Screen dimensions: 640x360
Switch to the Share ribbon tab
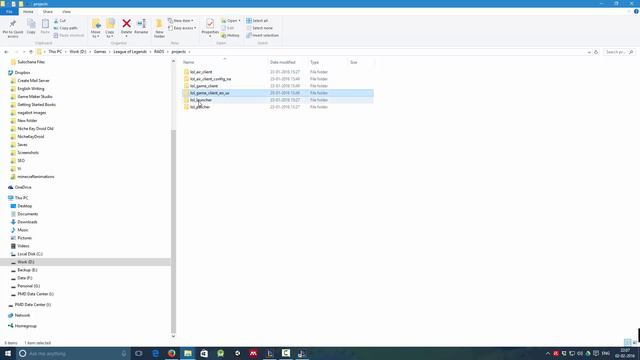pos(48,12)
